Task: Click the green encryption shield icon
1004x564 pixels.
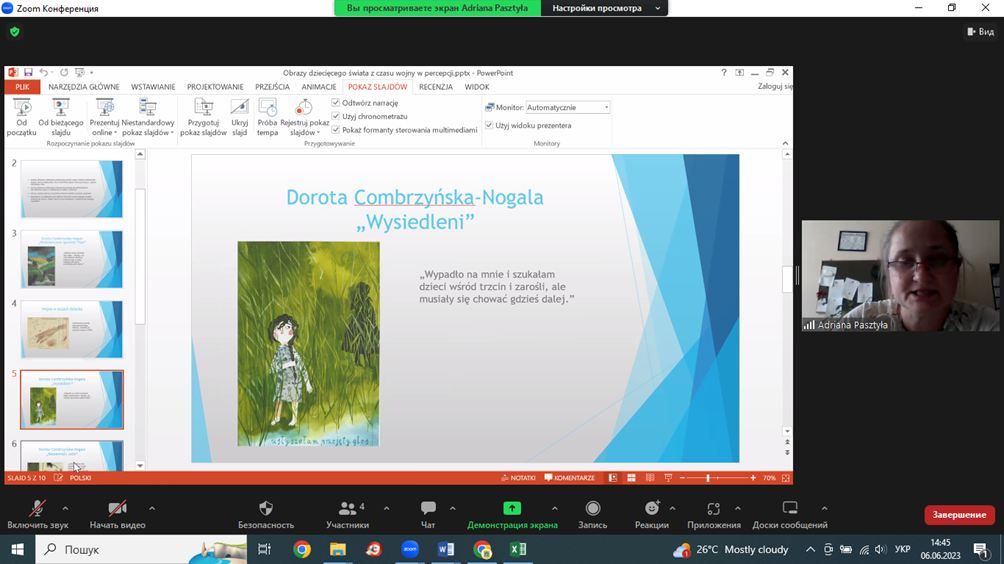Action: (x=15, y=31)
